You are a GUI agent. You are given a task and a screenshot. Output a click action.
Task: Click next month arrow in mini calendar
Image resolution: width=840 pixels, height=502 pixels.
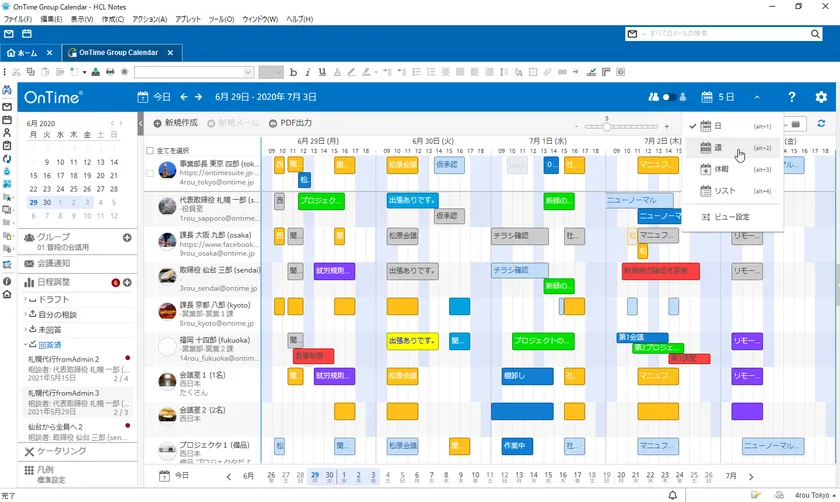(121, 123)
